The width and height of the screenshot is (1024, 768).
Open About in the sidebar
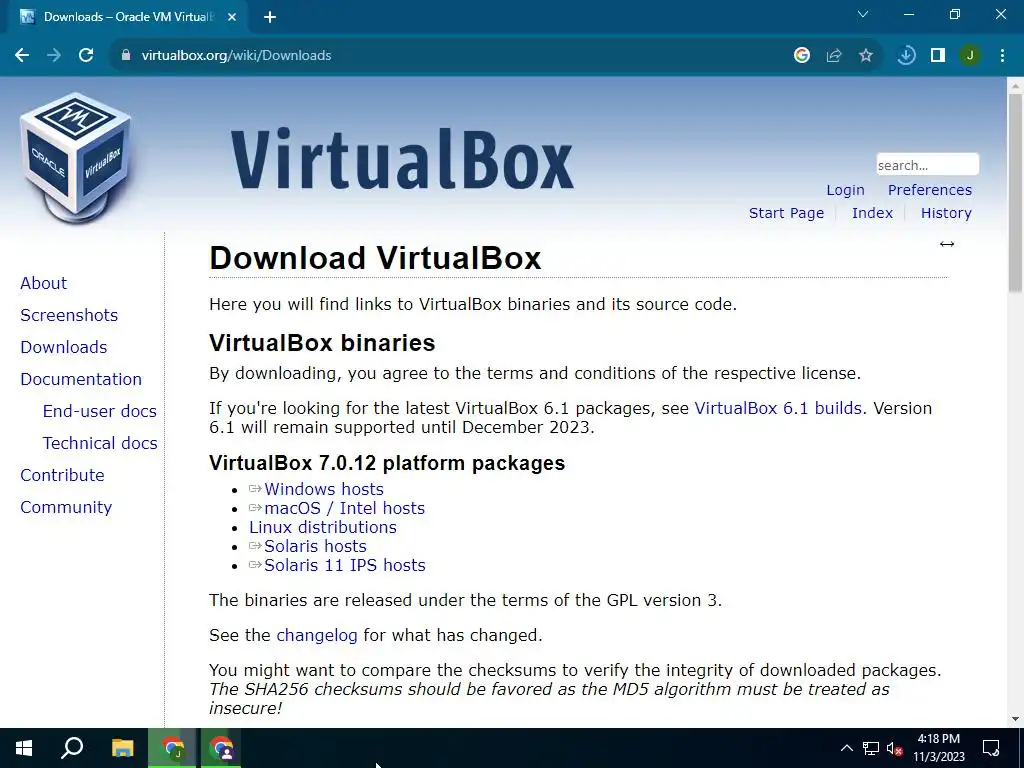[44, 283]
